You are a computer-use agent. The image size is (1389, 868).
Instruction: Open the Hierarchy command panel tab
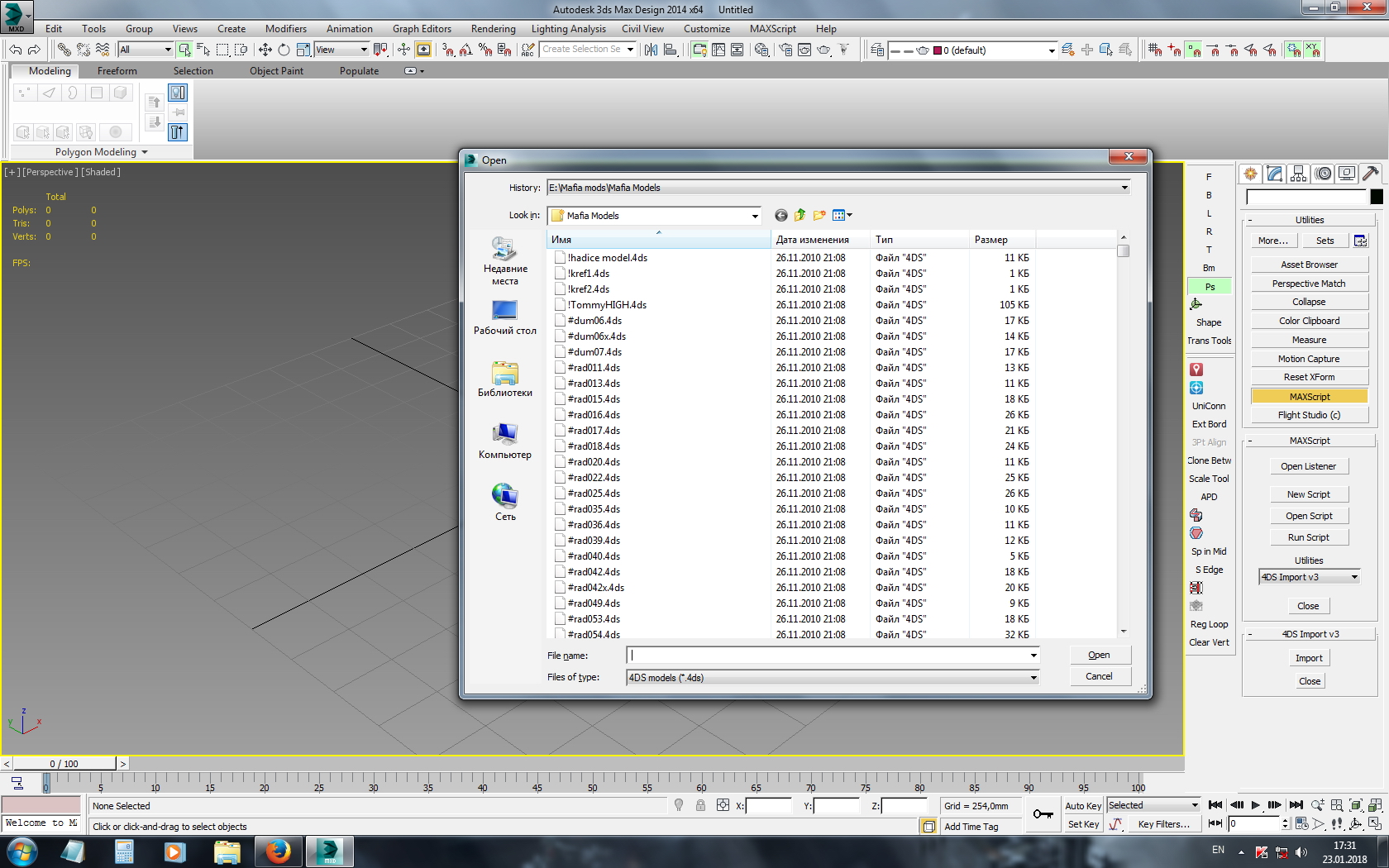[1298, 174]
